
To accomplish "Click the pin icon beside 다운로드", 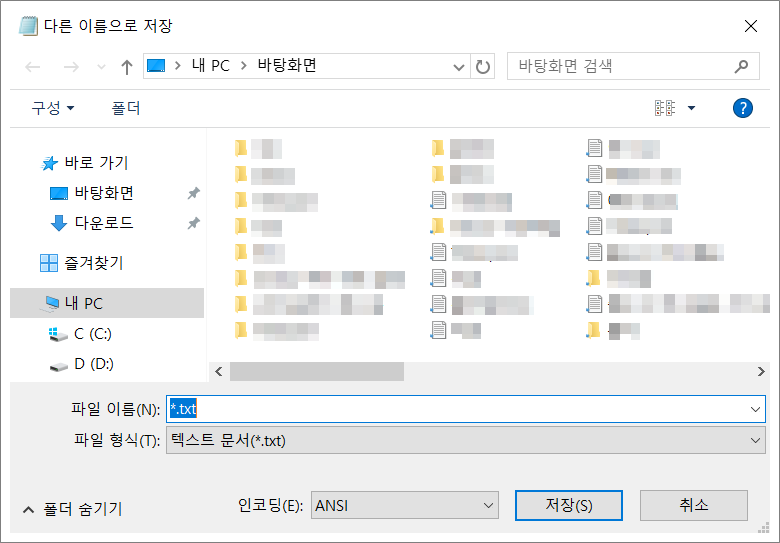I will pyautogui.click(x=194, y=223).
